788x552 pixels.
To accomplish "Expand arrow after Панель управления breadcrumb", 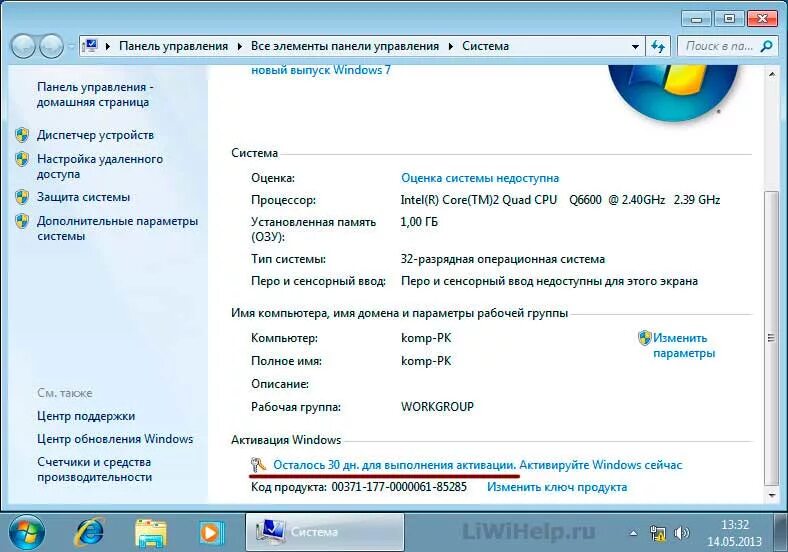I will (x=239, y=46).
